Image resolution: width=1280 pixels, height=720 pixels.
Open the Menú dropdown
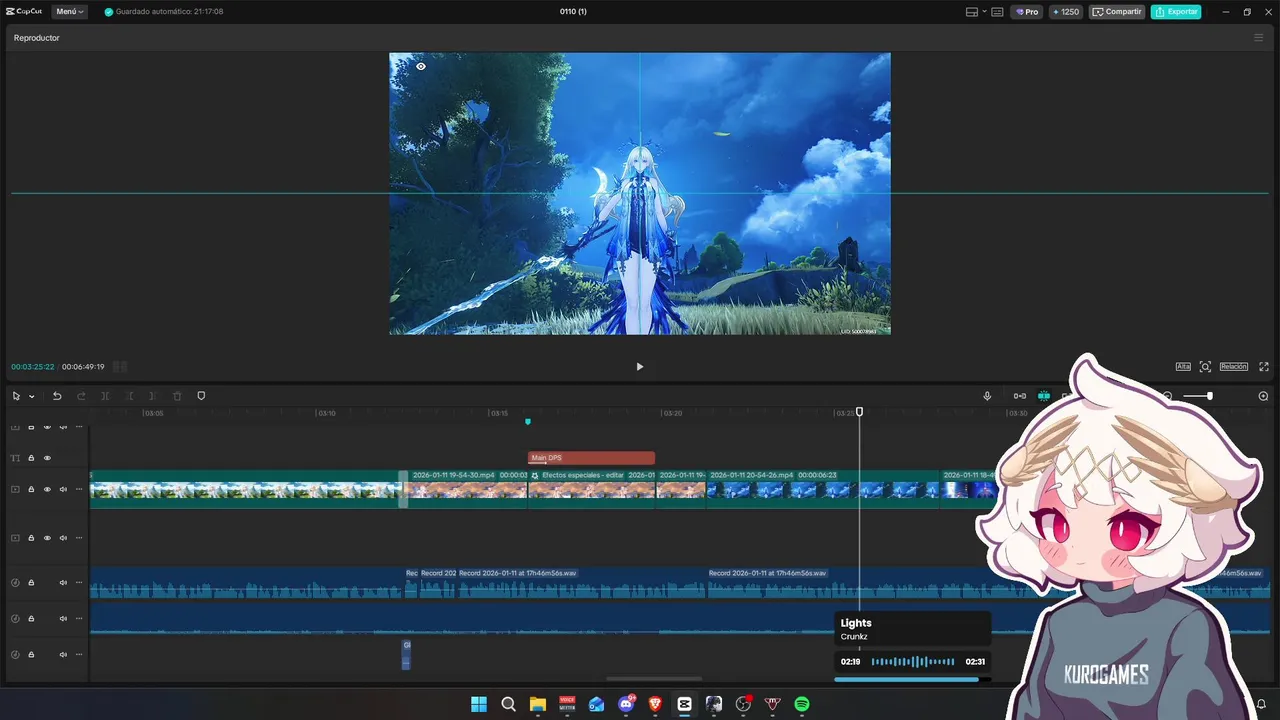pos(69,12)
